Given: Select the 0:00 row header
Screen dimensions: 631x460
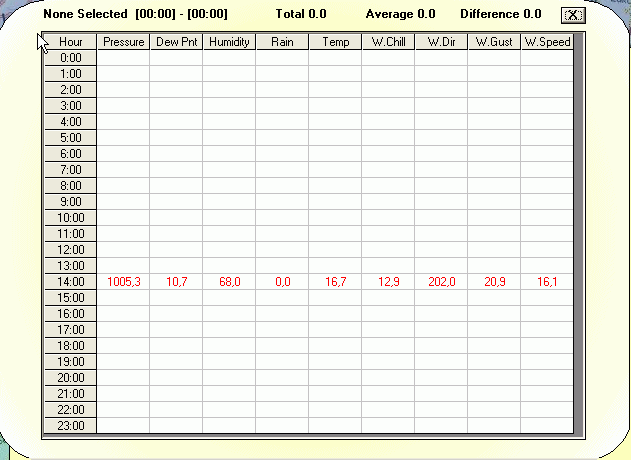Looking at the screenshot, I should [x=70, y=58].
